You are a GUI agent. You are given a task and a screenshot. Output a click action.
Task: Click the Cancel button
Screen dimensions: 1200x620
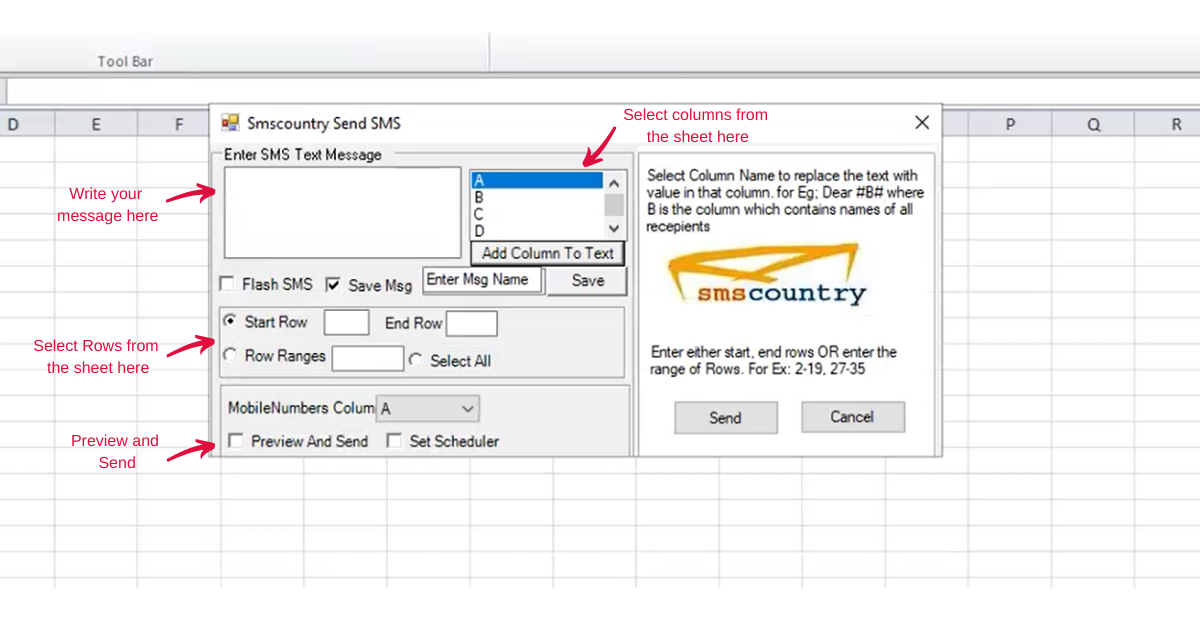click(x=853, y=417)
